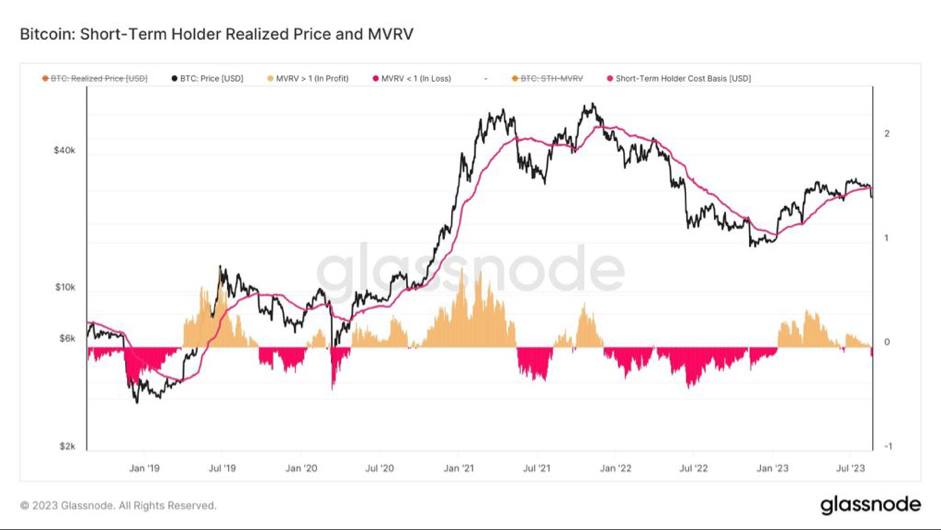The image size is (941, 530).
Task: Toggle Short-Term Holder Cost Basis [USD] label
Action: click(x=683, y=78)
